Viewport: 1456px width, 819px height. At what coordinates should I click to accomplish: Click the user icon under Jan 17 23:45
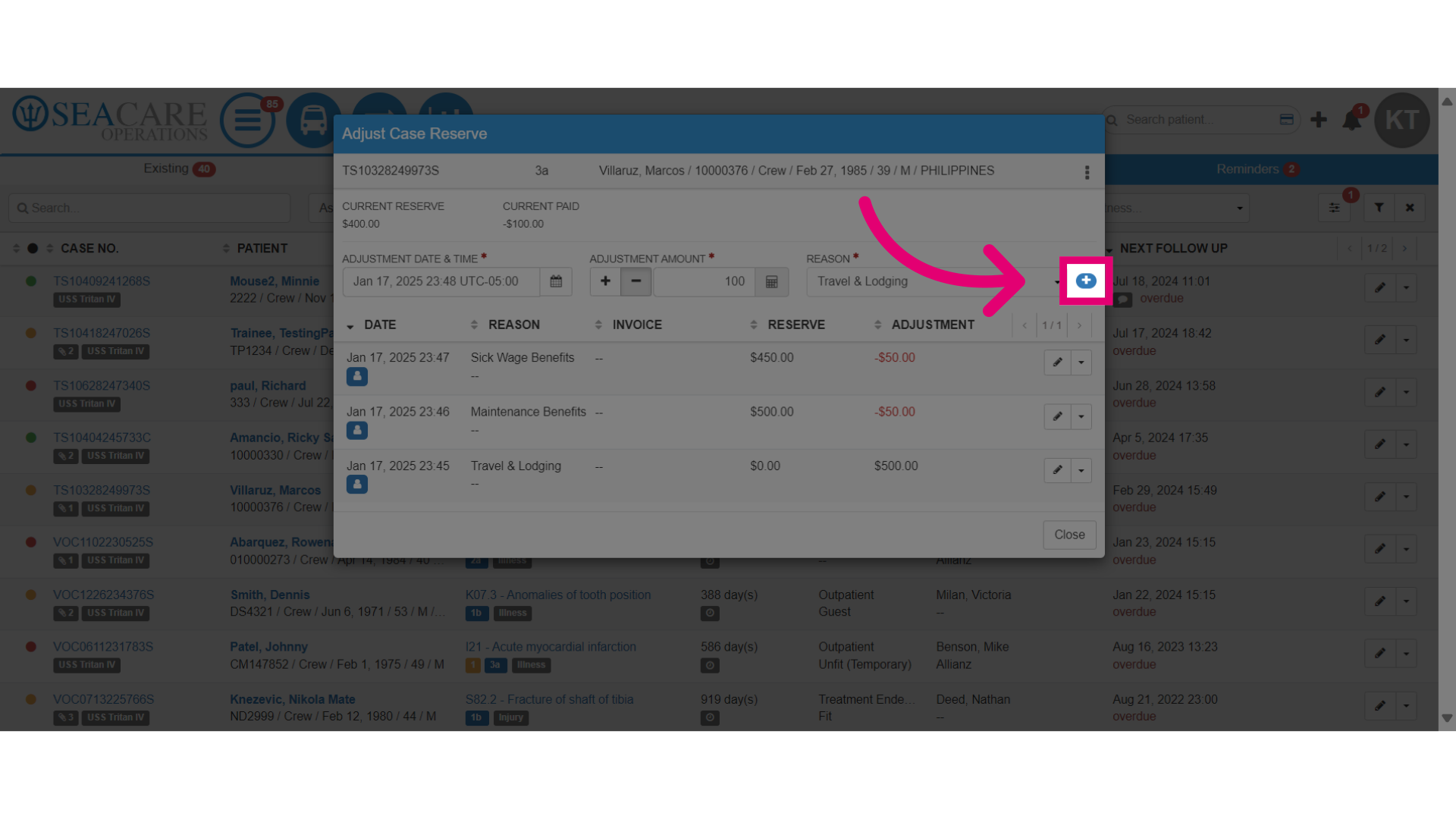pyautogui.click(x=357, y=484)
